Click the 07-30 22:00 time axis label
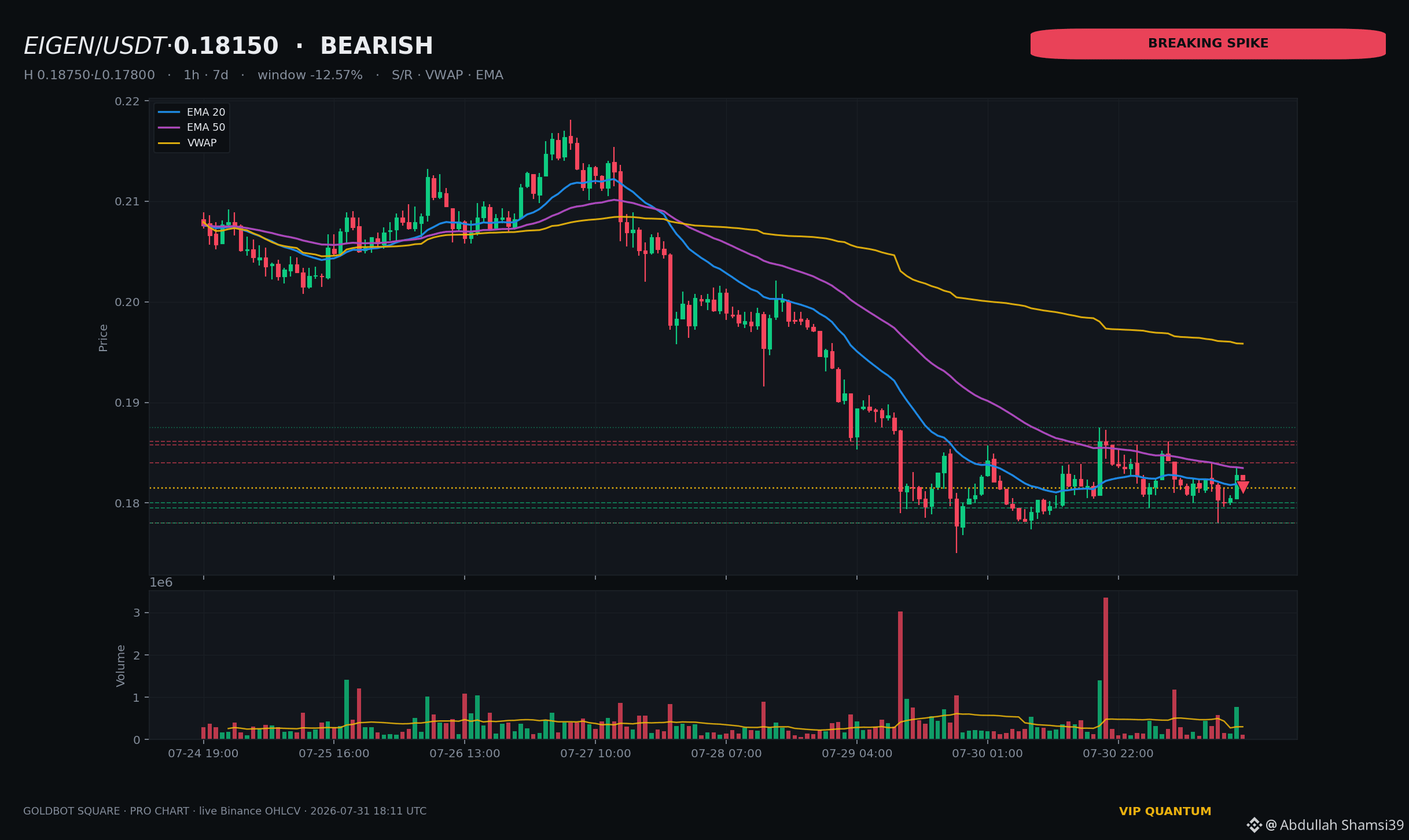This screenshot has width=1409, height=840. click(1118, 754)
